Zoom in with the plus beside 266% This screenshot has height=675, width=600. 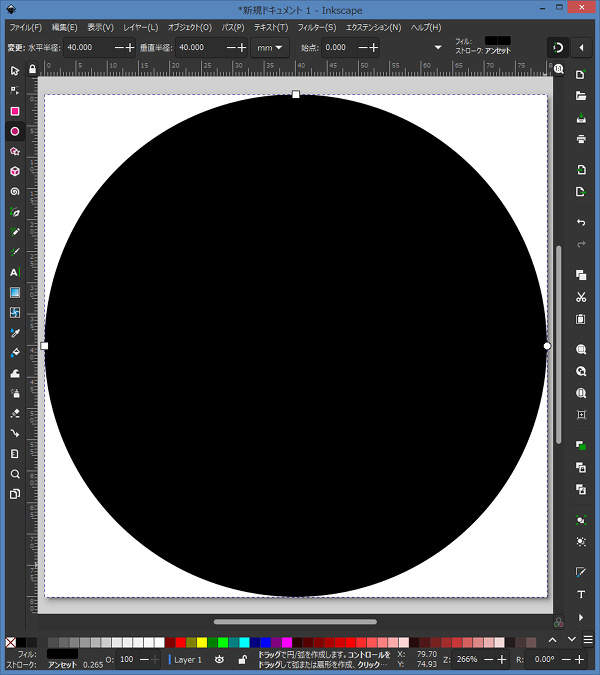point(501,659)
